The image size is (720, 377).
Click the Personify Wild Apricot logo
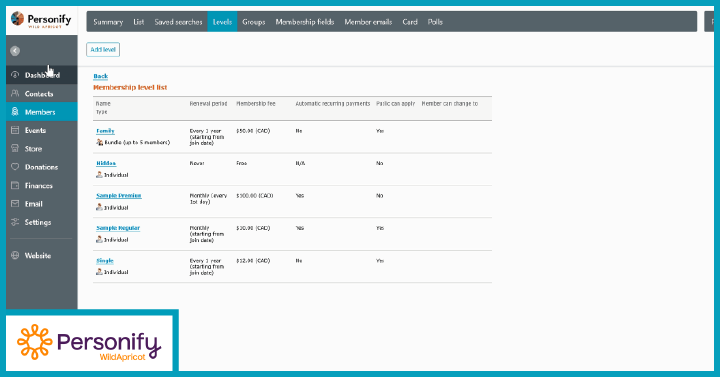coord(41,20)
